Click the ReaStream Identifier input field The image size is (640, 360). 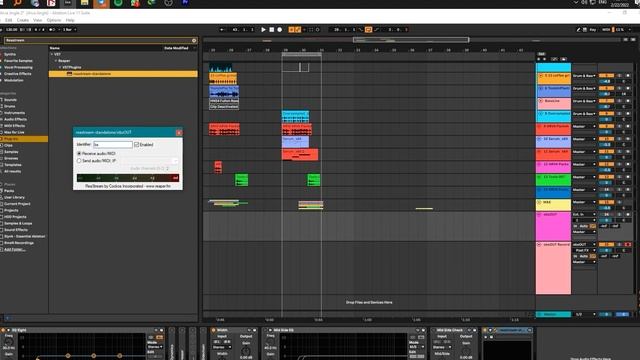click(x=113, y=144)
